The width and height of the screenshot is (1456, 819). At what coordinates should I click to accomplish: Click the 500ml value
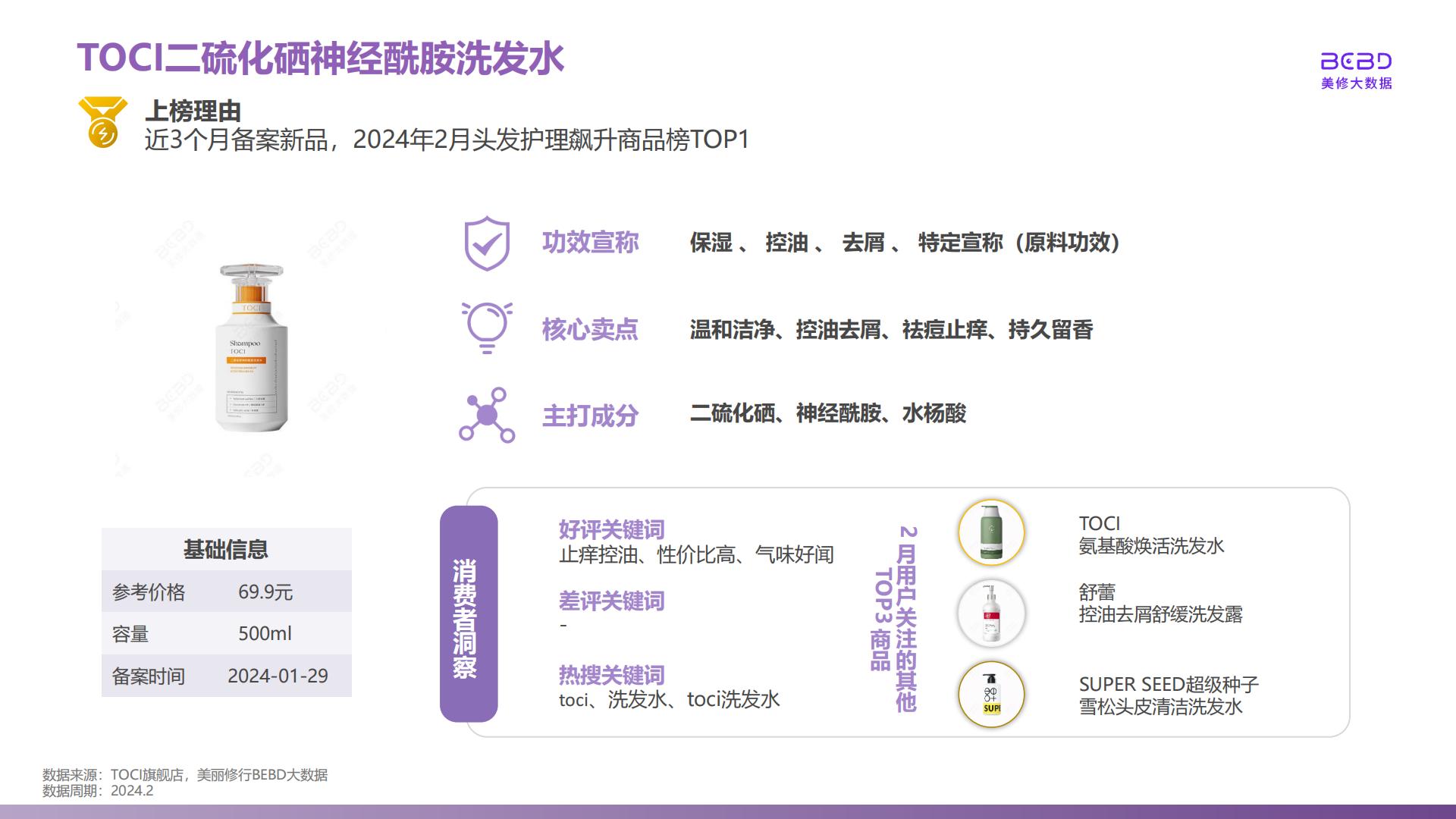[x=265, y=634]
